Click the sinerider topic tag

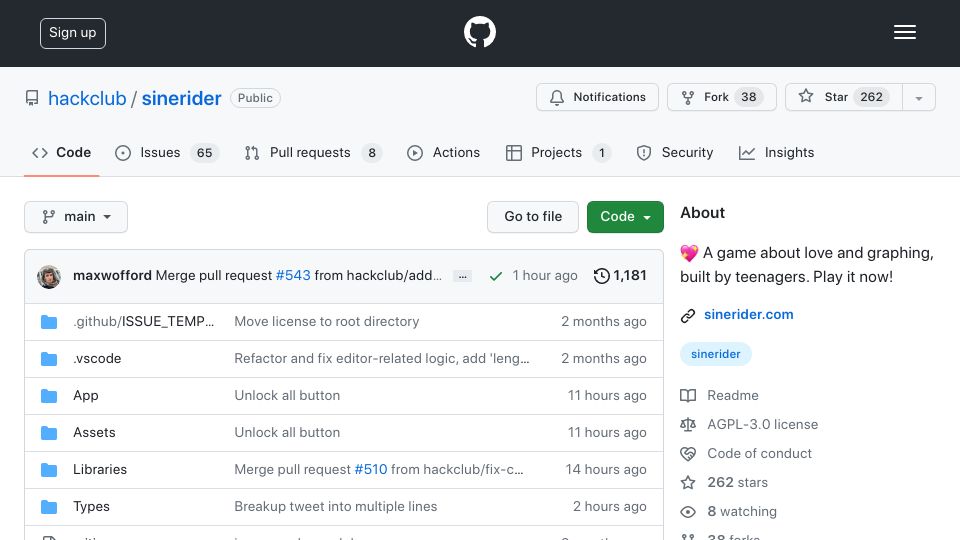pyautogui.click(x=715, y=354)
